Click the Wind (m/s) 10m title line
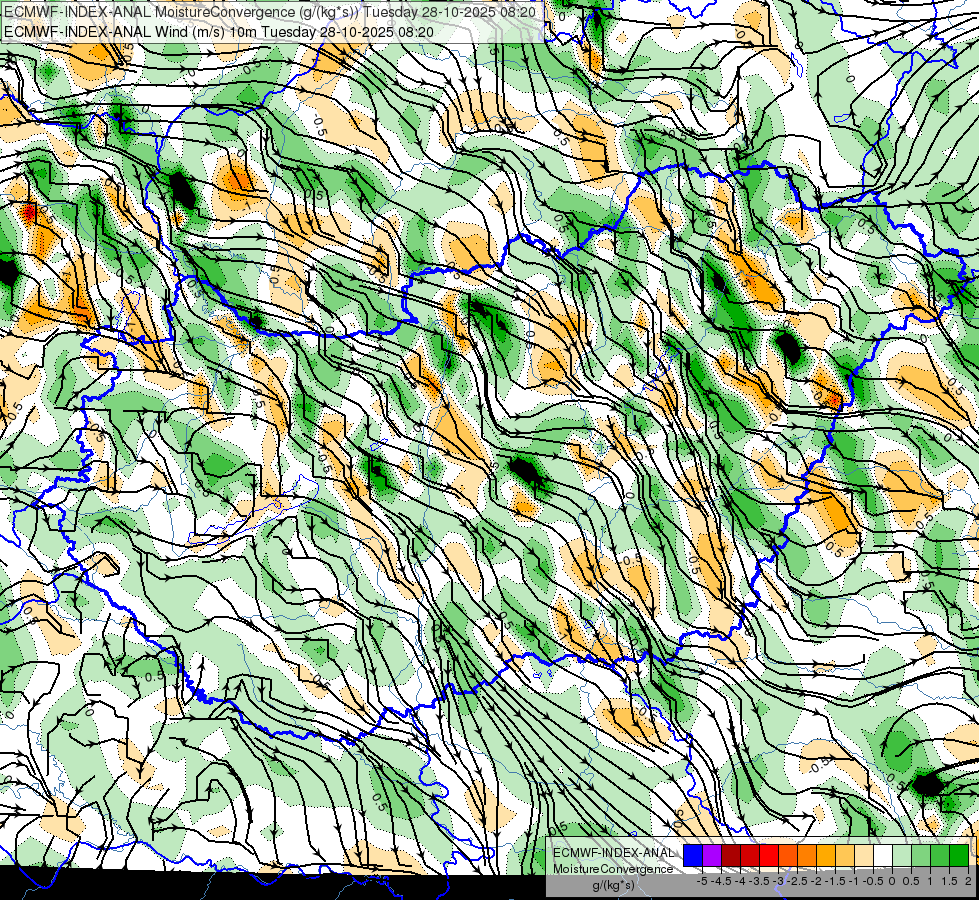This screenshot has width=979, height=900. (219, 32)
